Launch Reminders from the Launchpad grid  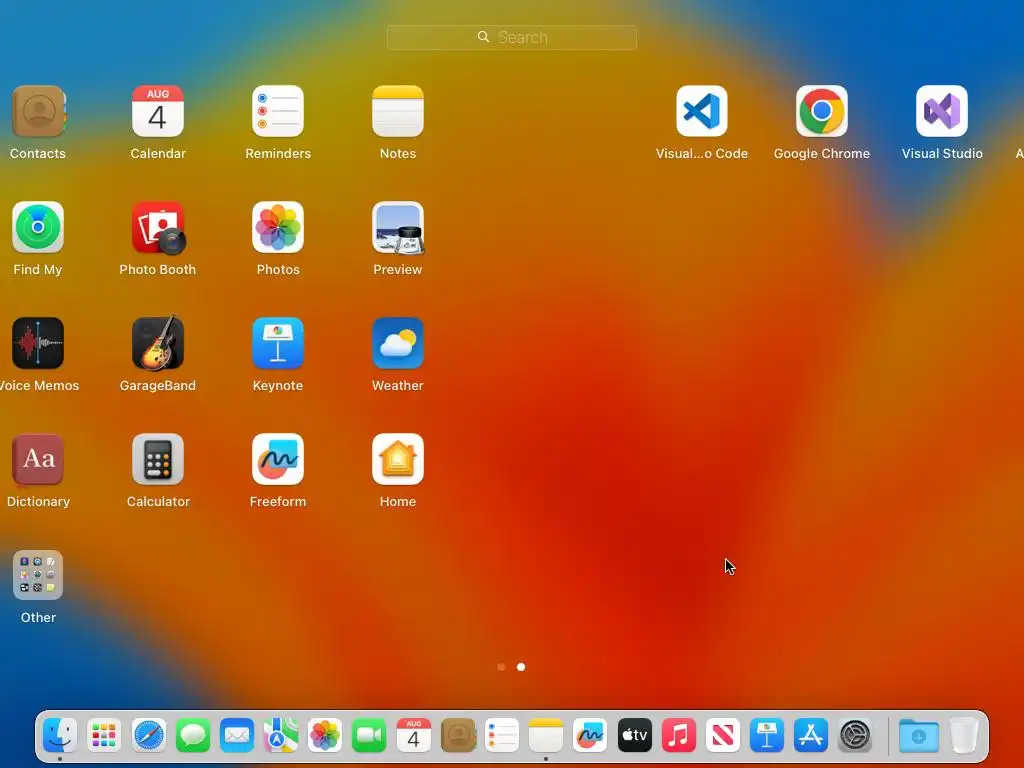point(278,111)
